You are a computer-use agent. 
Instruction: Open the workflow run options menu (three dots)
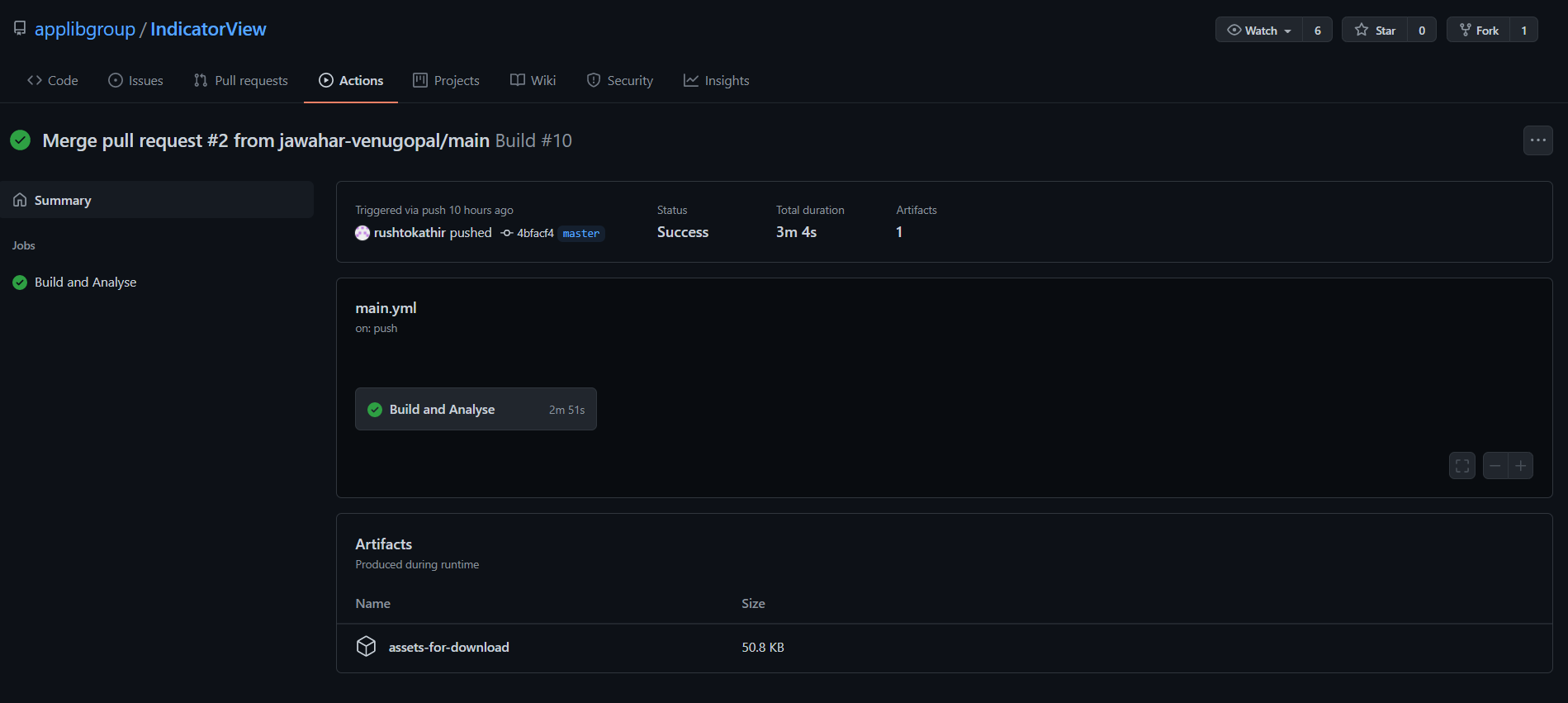click(1538, 140)
